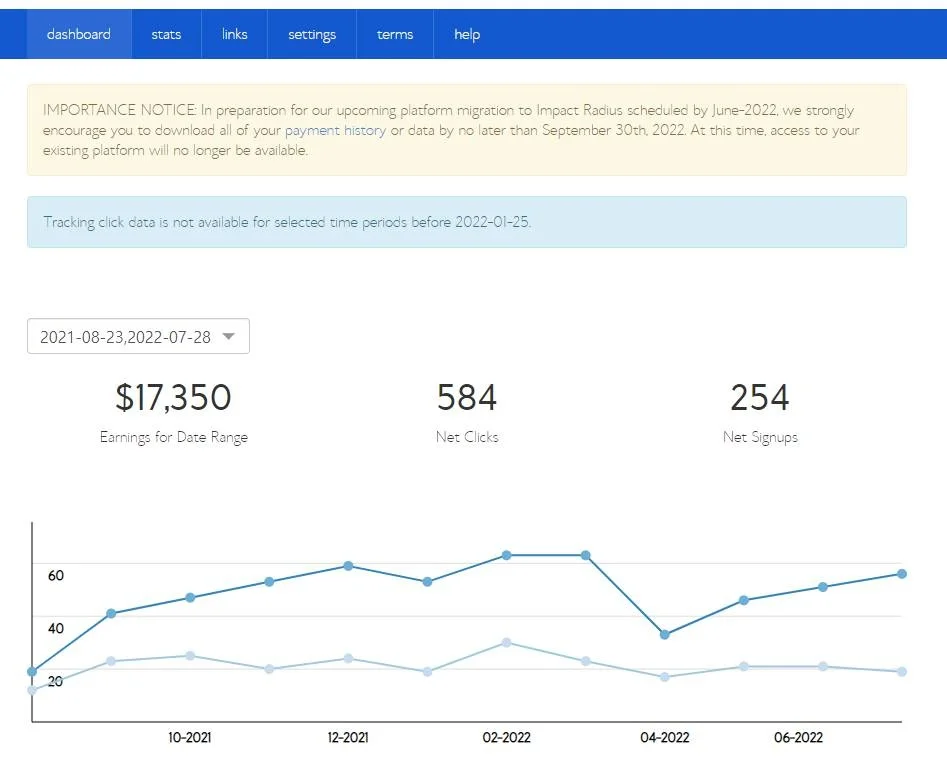Click the $17,350 earnings figure

coord(173,398)
